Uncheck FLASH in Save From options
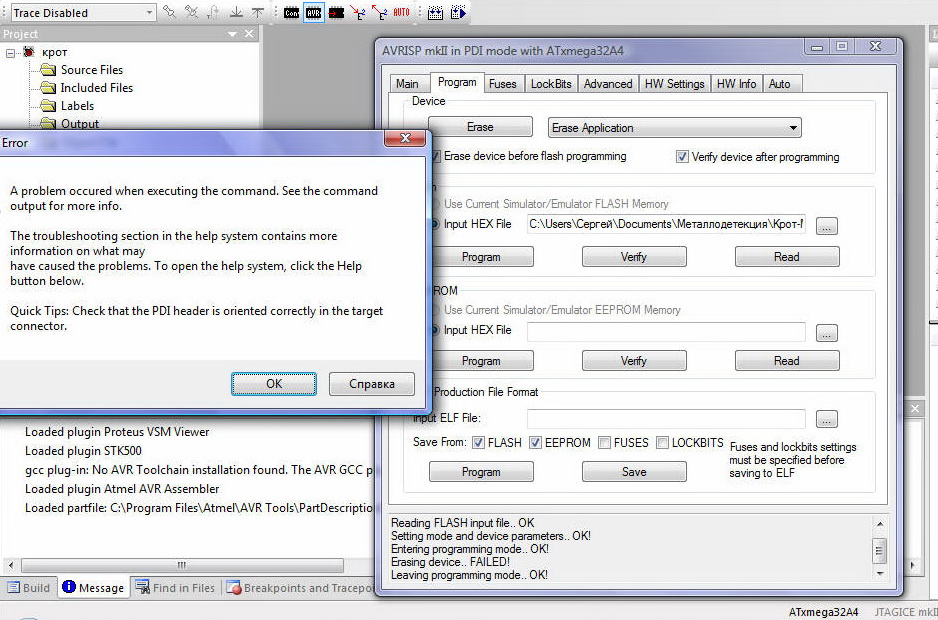 (478, 443)
